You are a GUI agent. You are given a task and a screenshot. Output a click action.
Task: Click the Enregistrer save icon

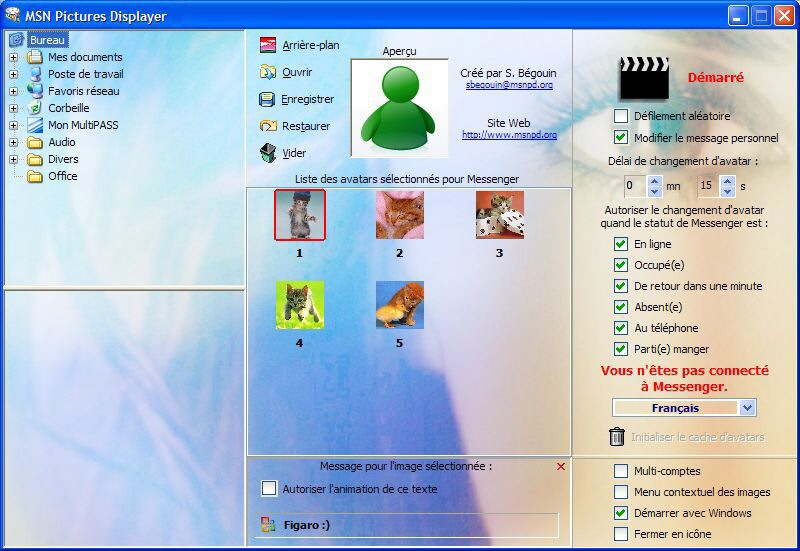[267, 99]
